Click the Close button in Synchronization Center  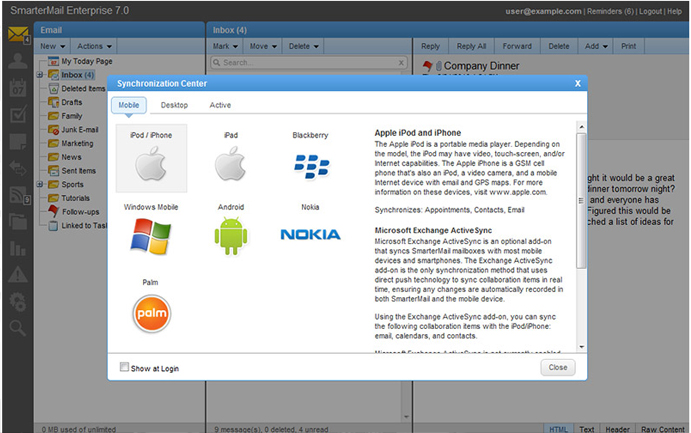tap(558, 367)
